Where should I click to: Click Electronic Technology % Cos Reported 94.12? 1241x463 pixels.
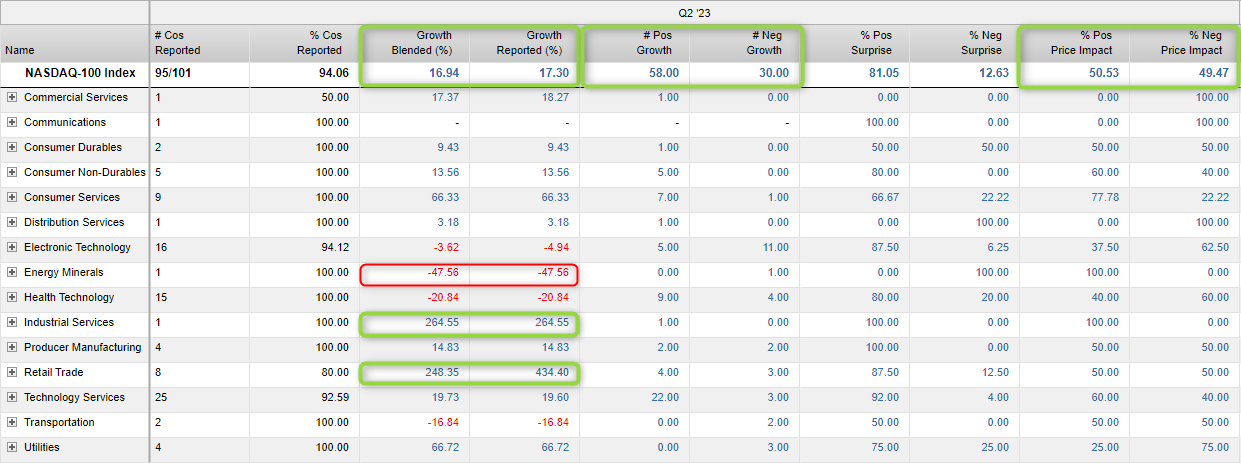(335, 248)
